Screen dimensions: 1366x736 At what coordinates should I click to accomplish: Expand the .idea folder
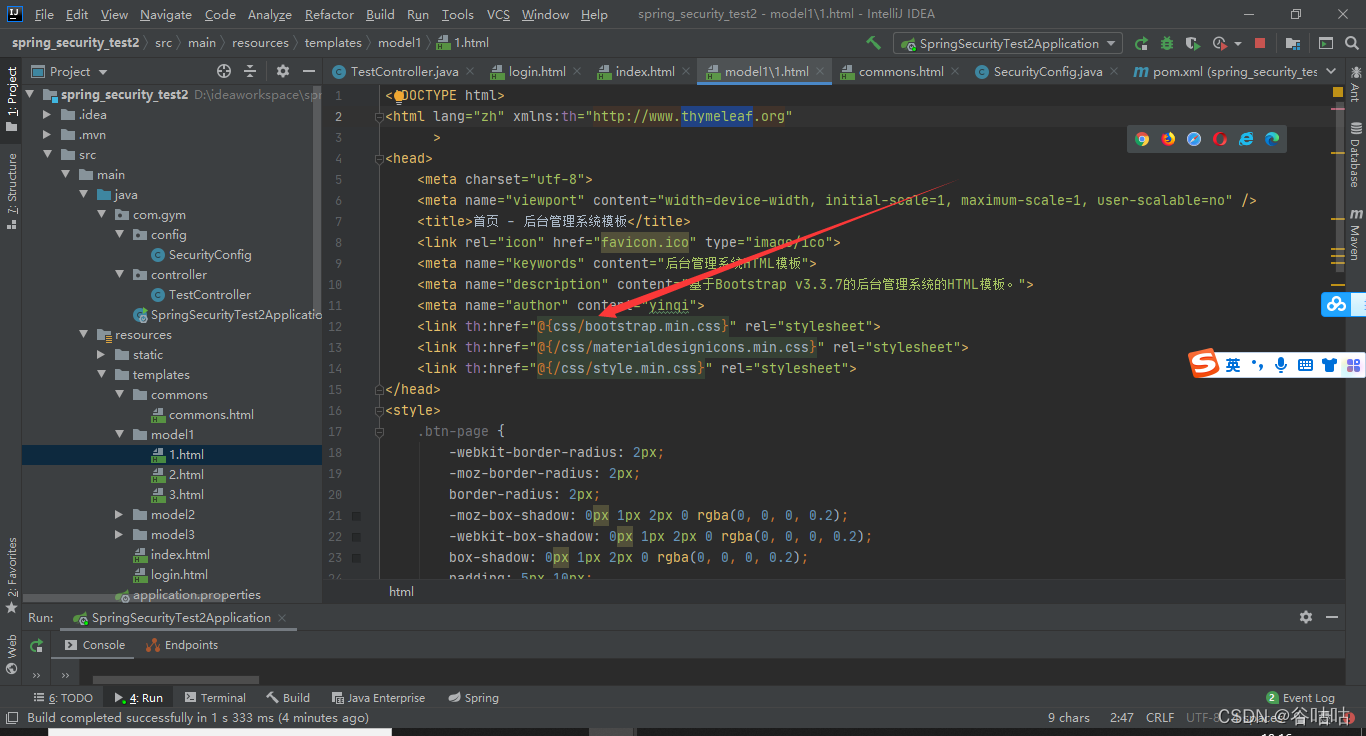[47, 115]
